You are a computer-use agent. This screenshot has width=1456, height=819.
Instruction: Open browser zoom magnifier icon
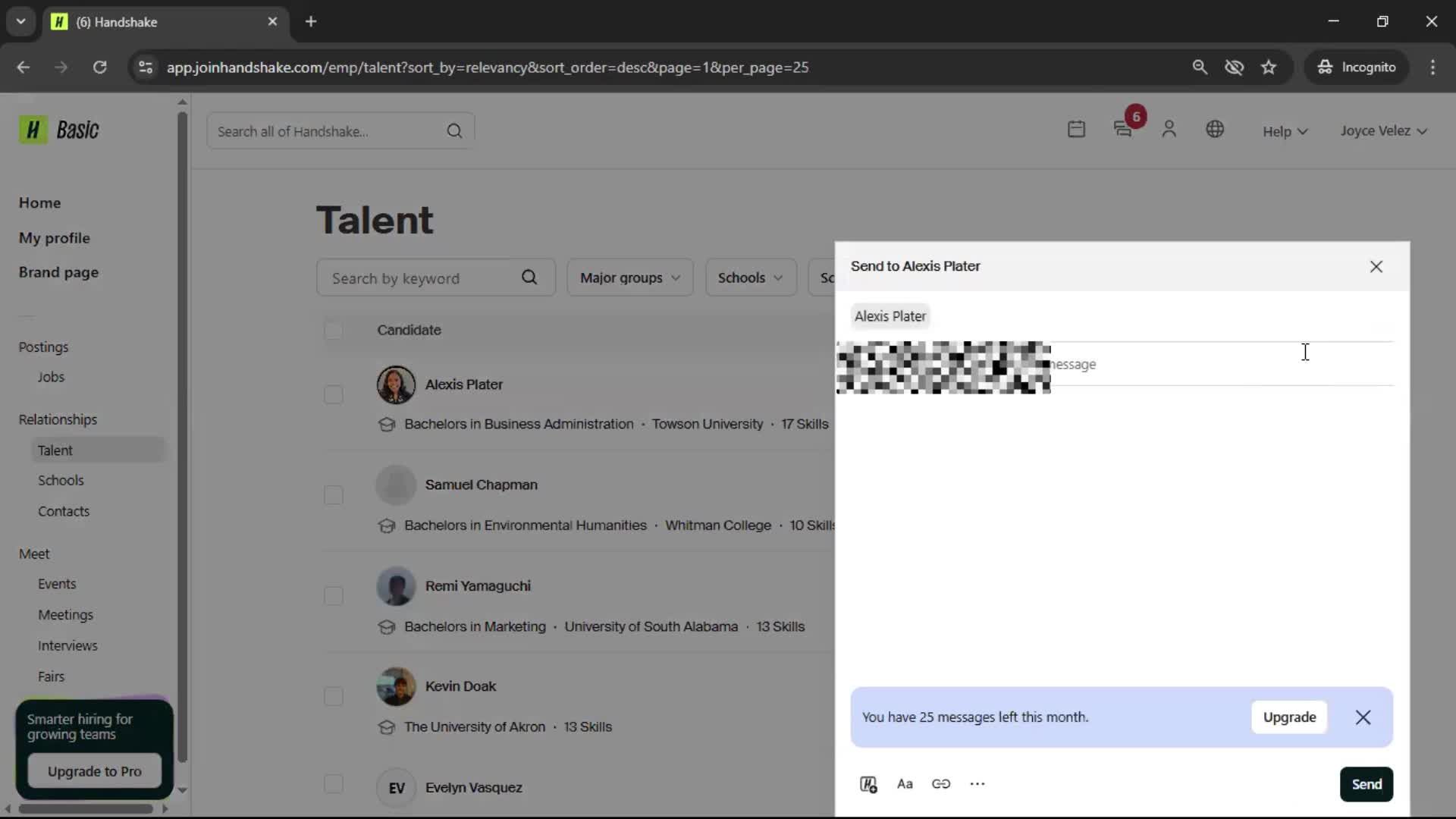pos(1200,67)
